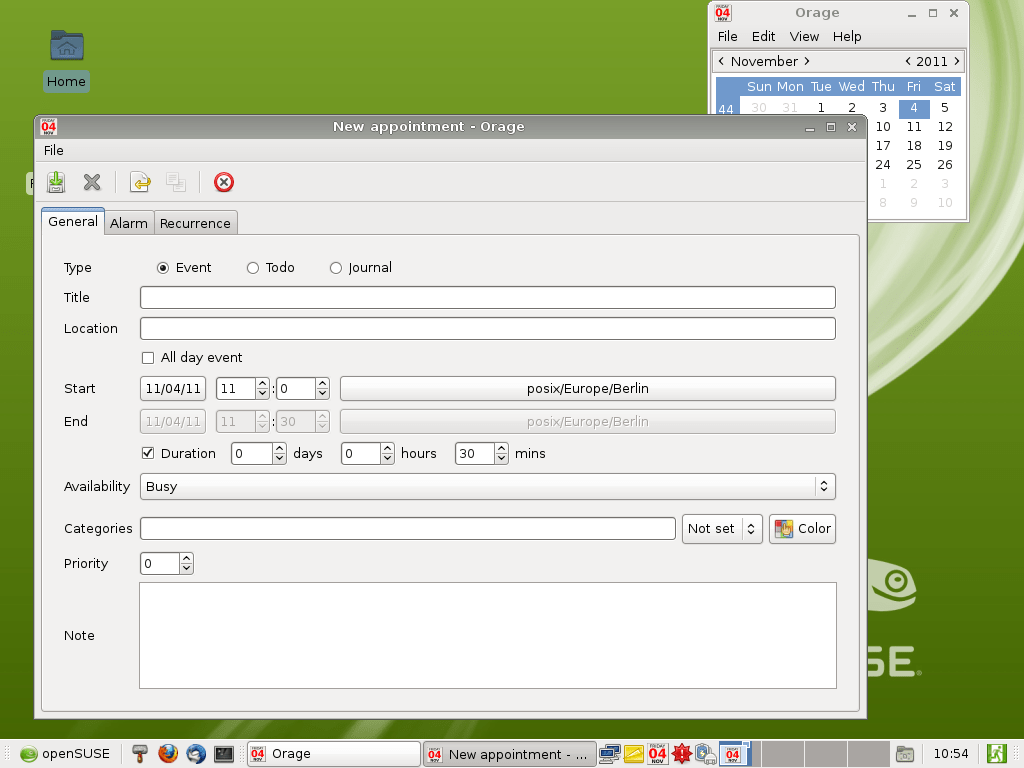Open the File menu of the appointment window

coord(53,150)
